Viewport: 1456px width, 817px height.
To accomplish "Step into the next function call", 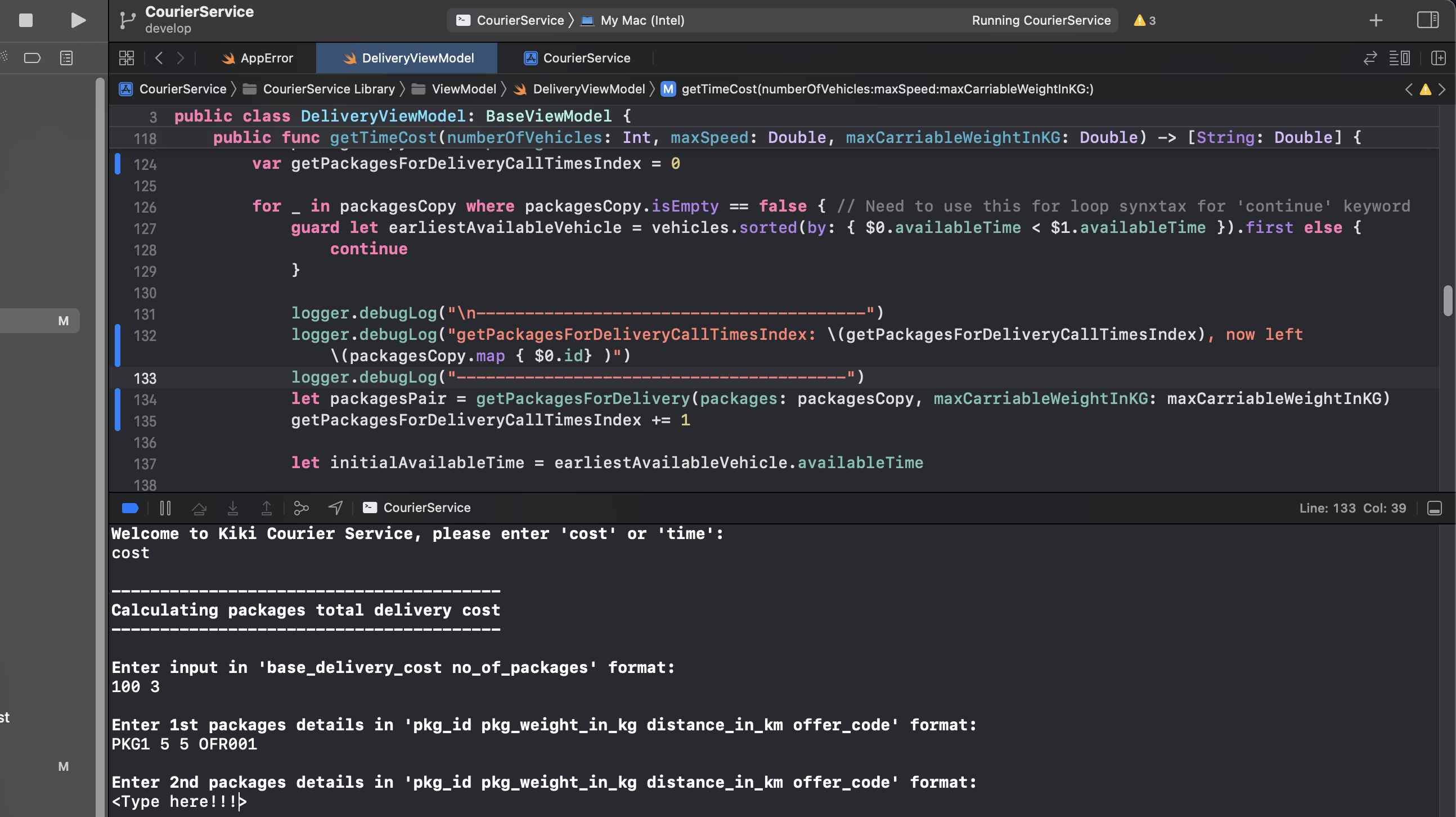I will click(x=233, y=508).
